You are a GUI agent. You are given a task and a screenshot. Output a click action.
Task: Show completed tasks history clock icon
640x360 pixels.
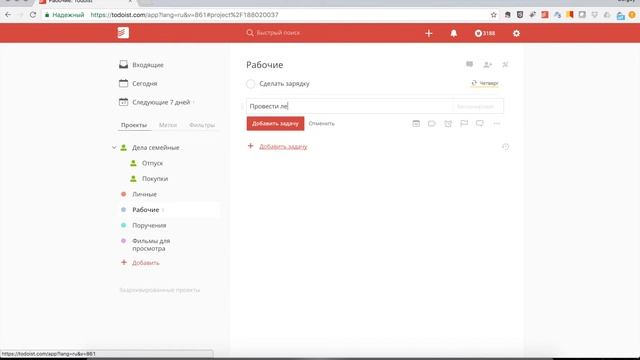point(505,147)
